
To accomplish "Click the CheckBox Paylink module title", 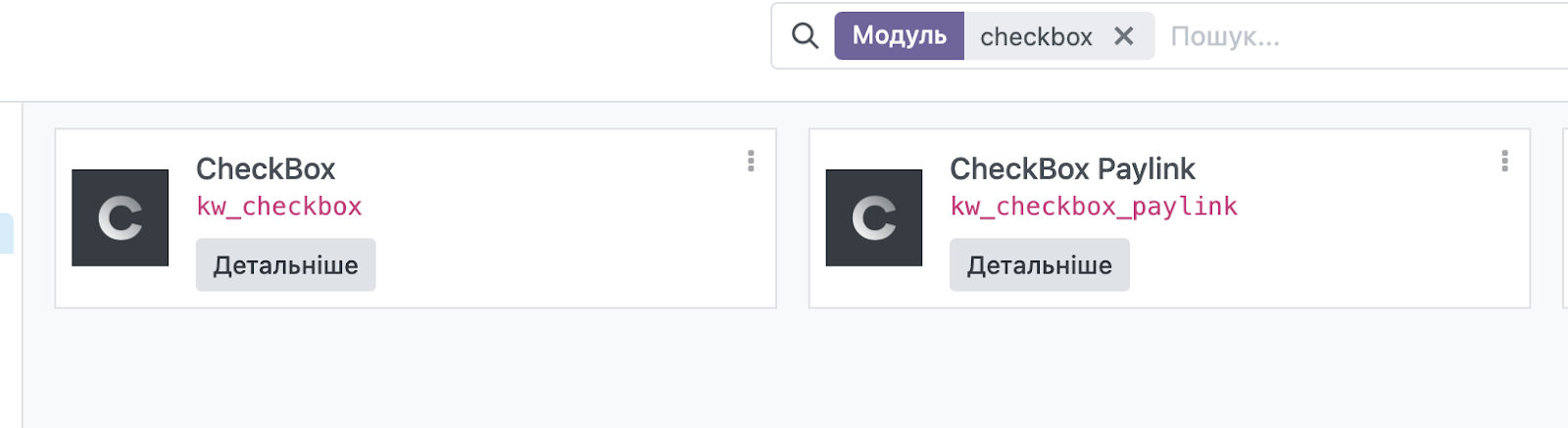I will [1072, 169].
